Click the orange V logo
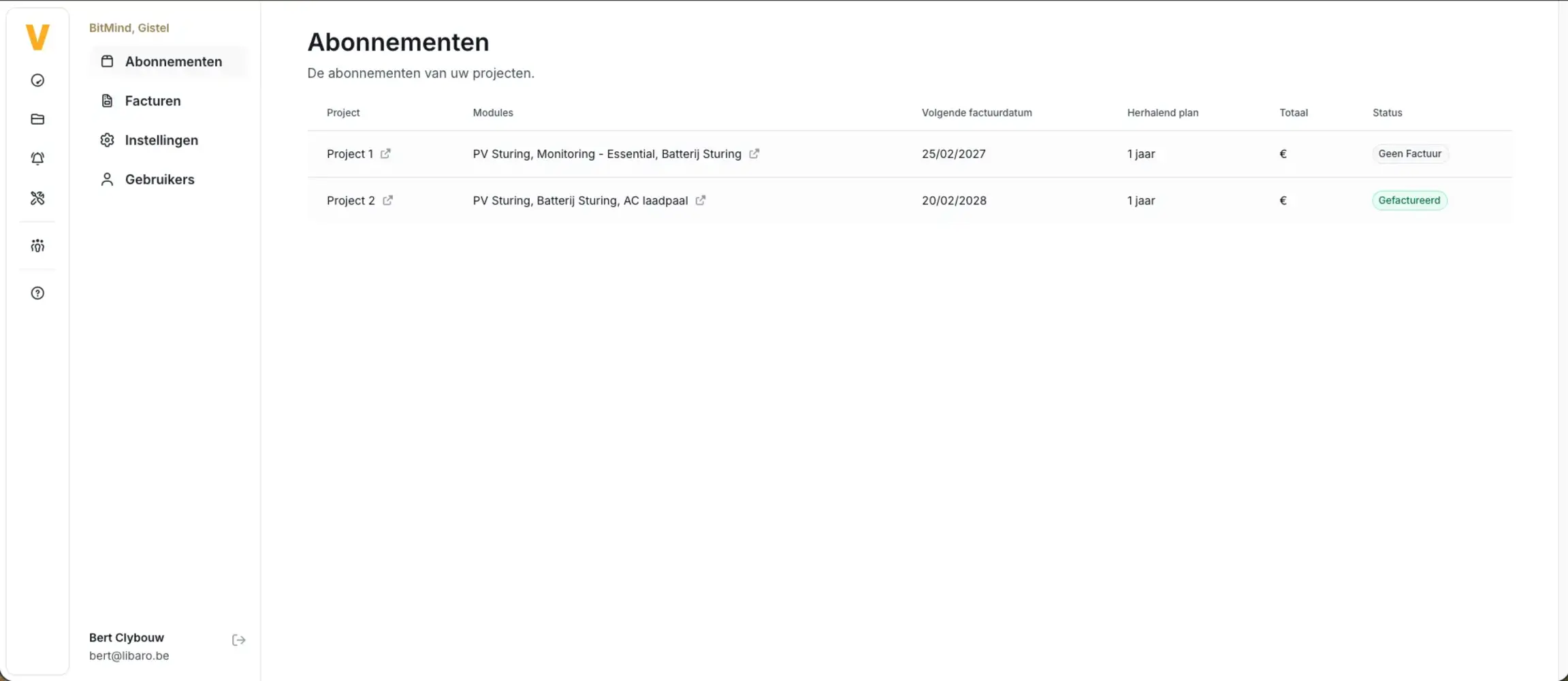The width and height of the screenshot is (1568, 681). [37, 37]
